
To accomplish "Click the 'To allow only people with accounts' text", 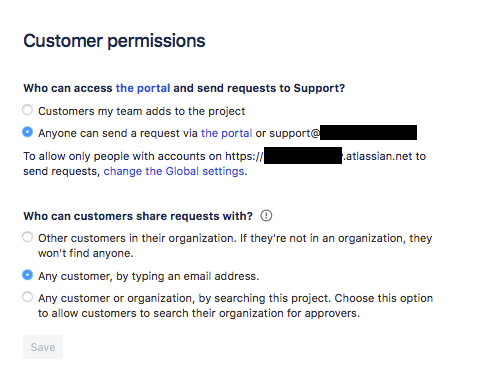I will click(x=114, y=156).
